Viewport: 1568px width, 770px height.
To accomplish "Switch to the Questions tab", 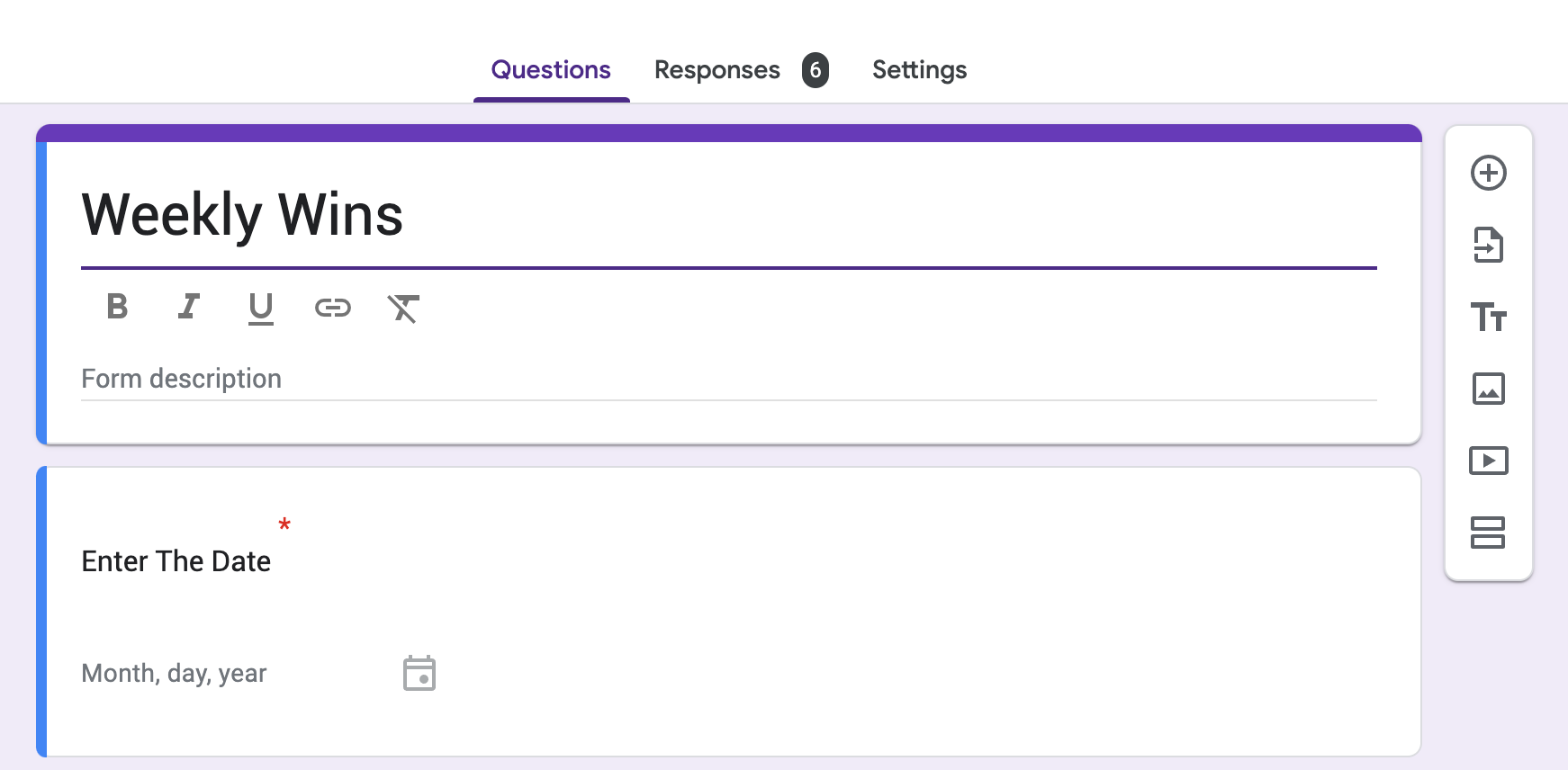I will coord(551,70).
